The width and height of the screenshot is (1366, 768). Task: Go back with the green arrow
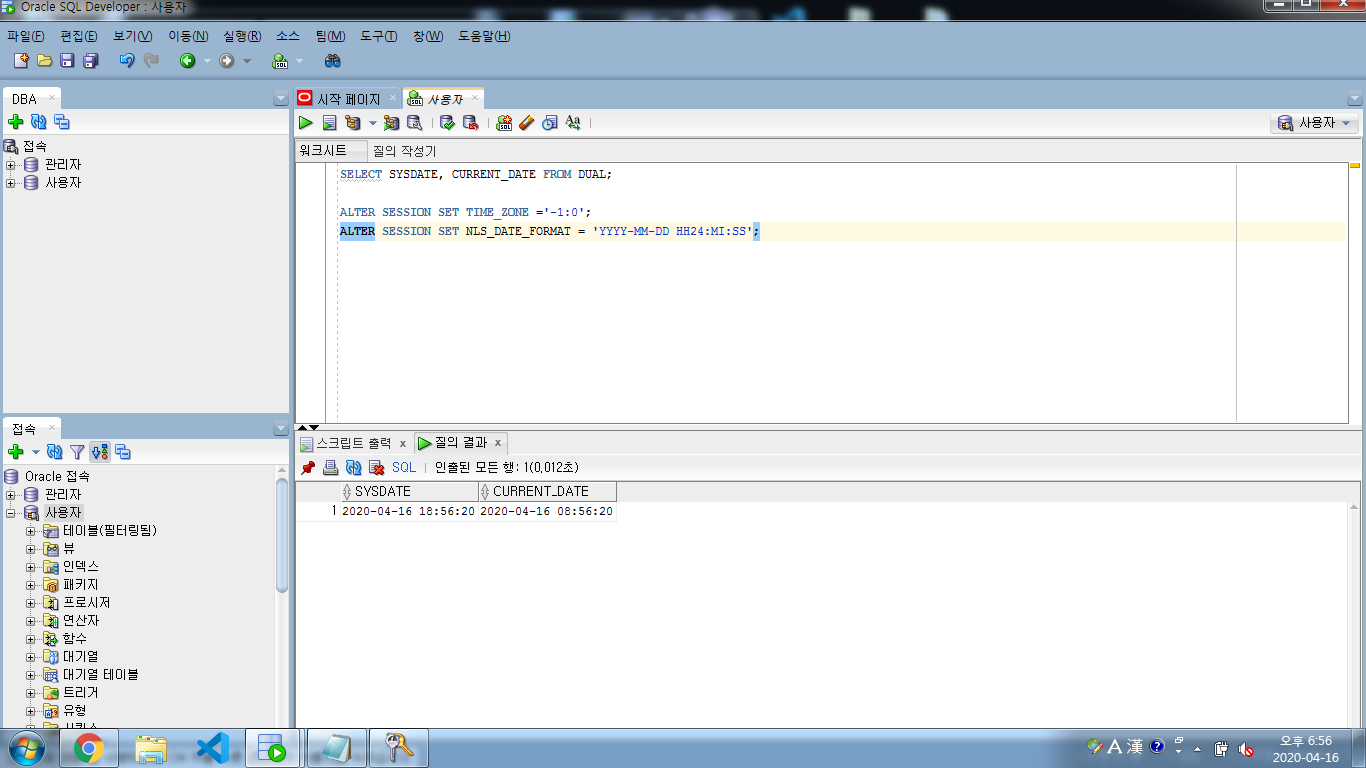click(187, 61)
